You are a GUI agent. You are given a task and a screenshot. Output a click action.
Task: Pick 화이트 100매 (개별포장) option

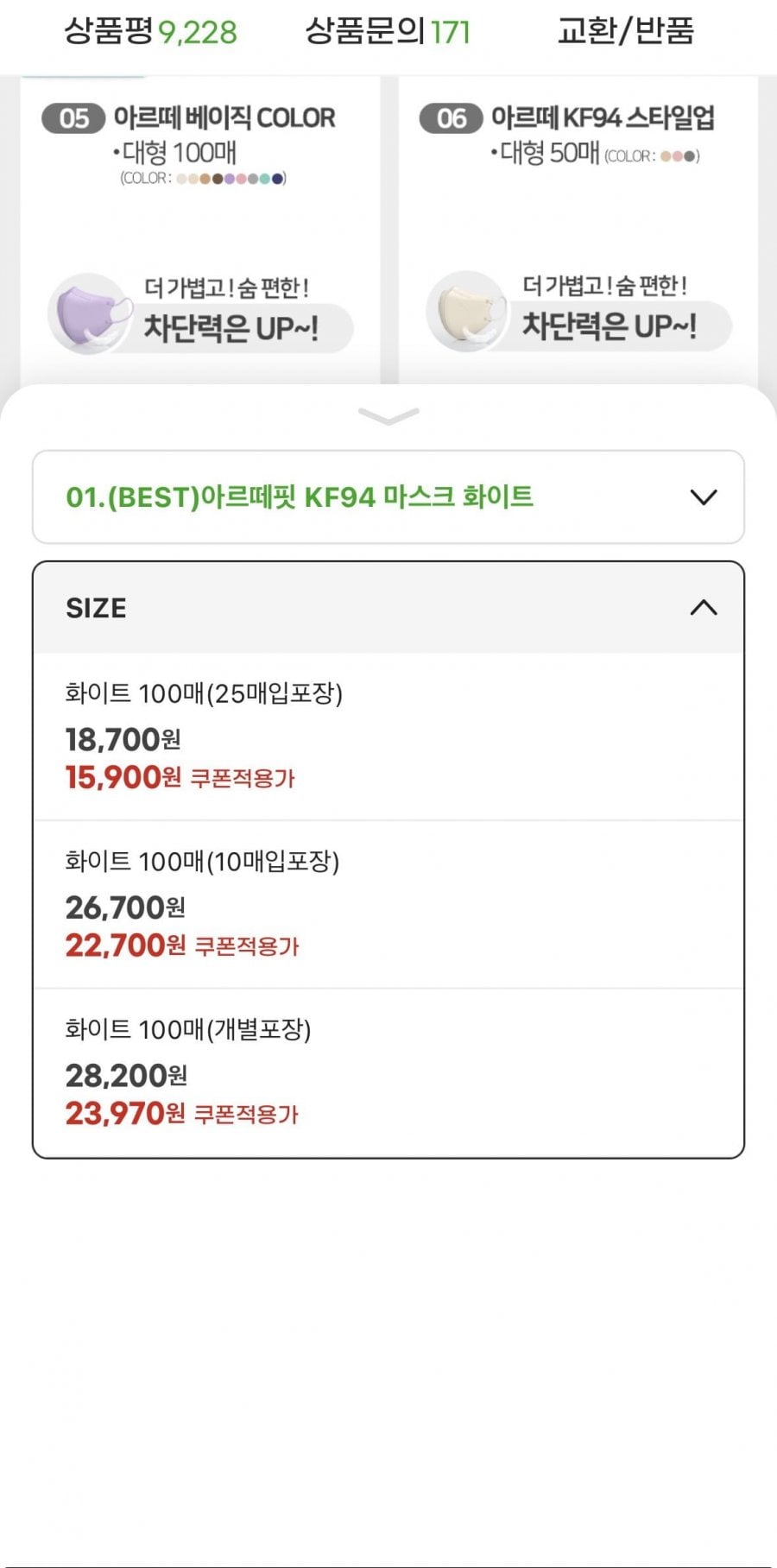(x=188, y=1029)
